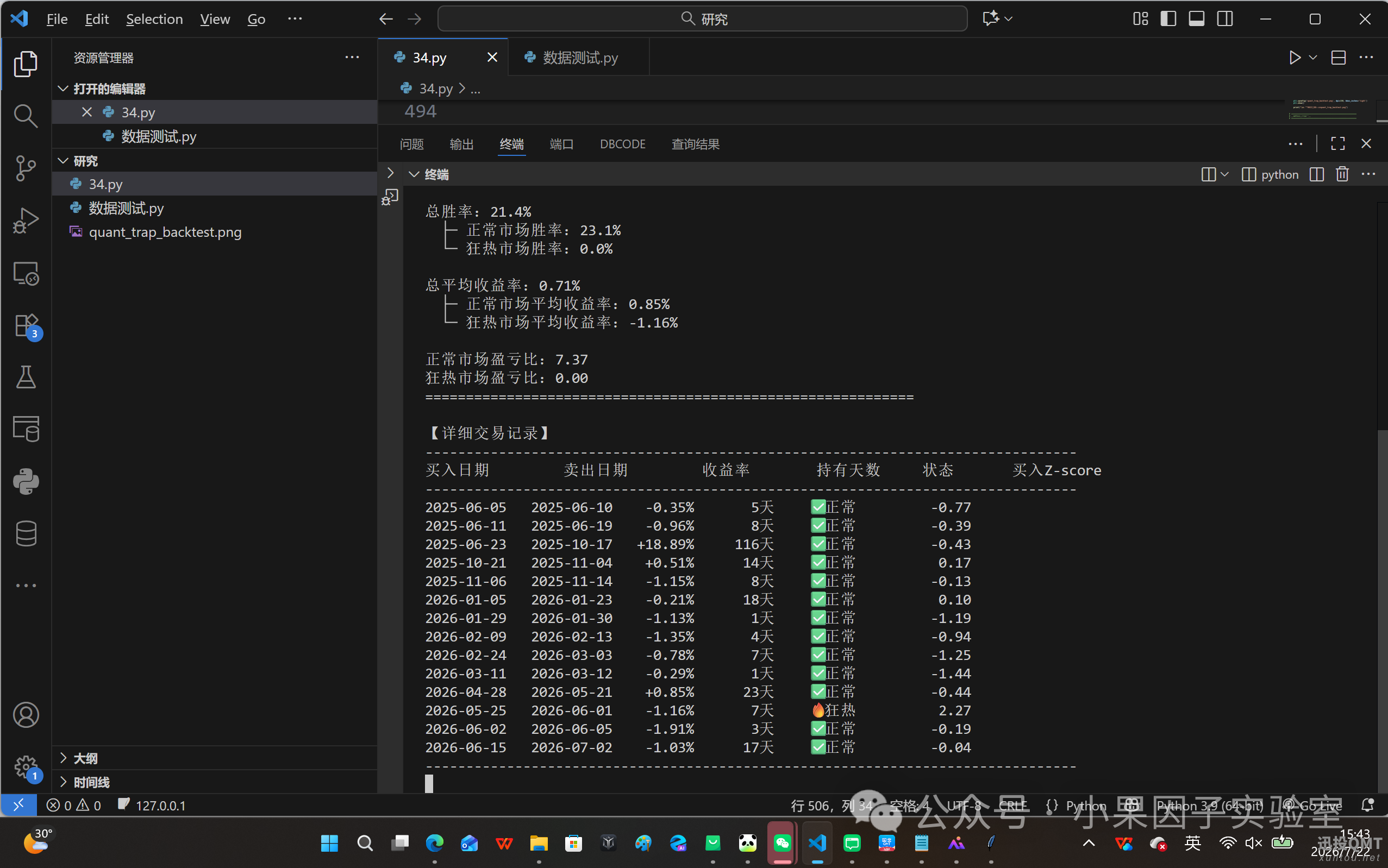The image size is (1388, 868).
Task: Expand the terminal side chevron
Action: click(x=391, y=173)
